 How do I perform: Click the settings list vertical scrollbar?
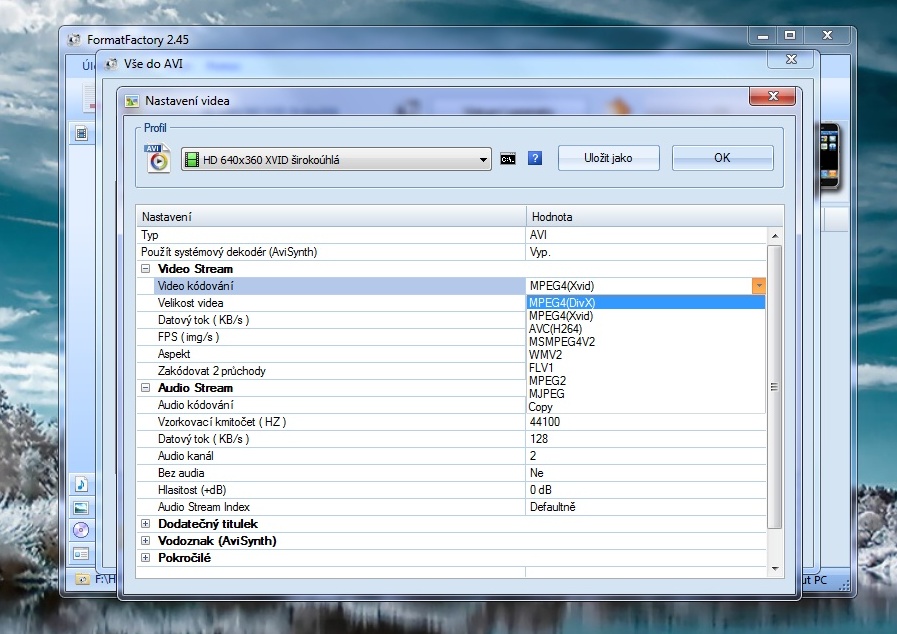click(x=774, y=386)
